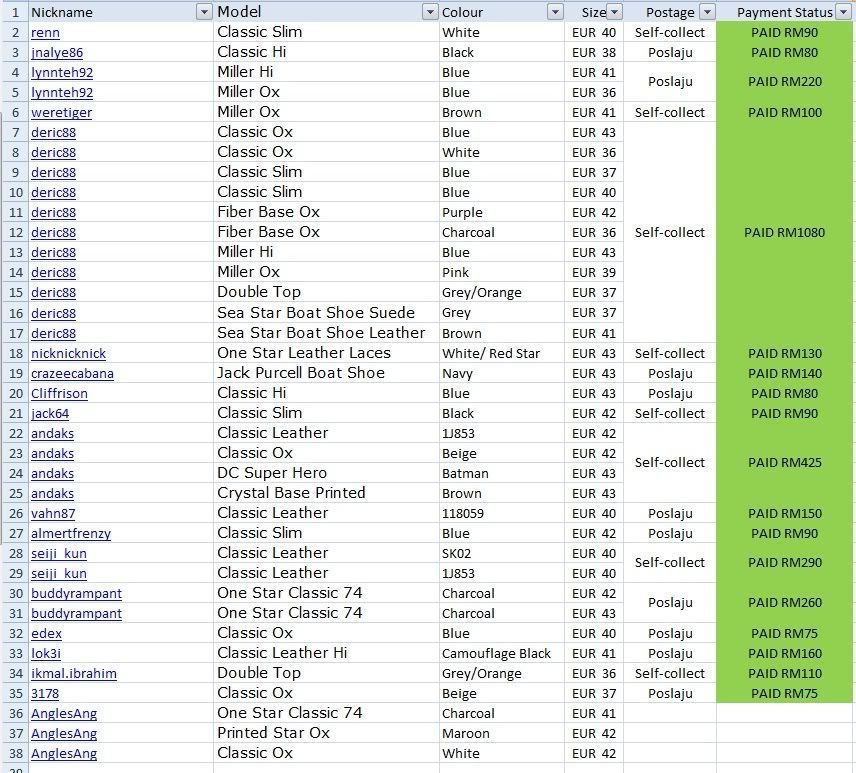Click the crazeecabana nickname link

tap(72, 374)
